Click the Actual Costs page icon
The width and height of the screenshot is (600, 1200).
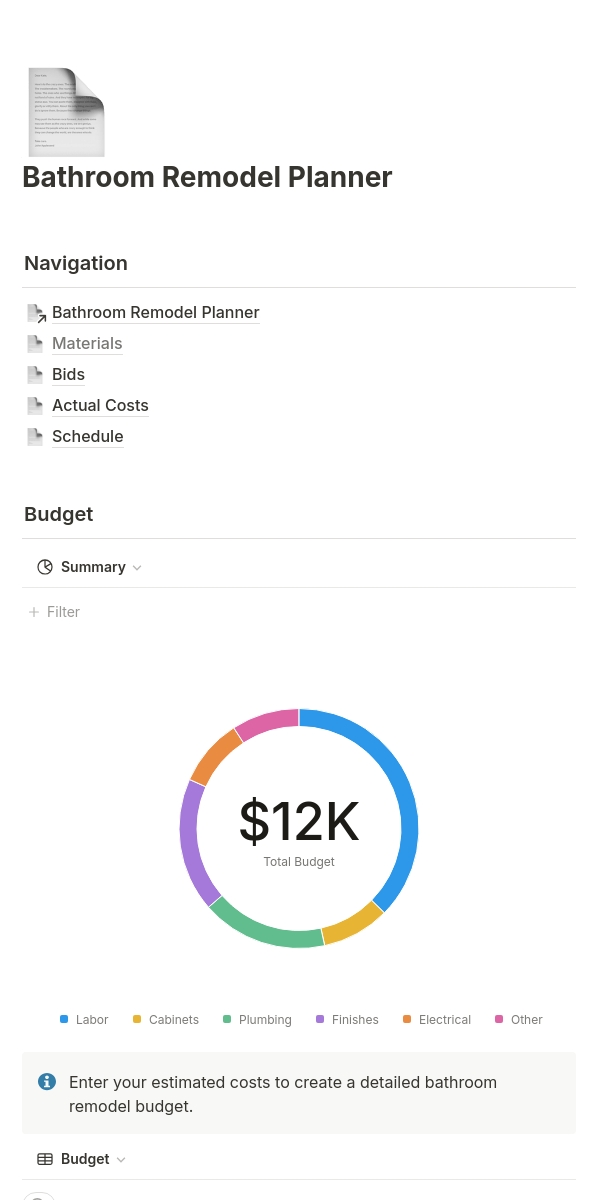(x=36, y=406)
